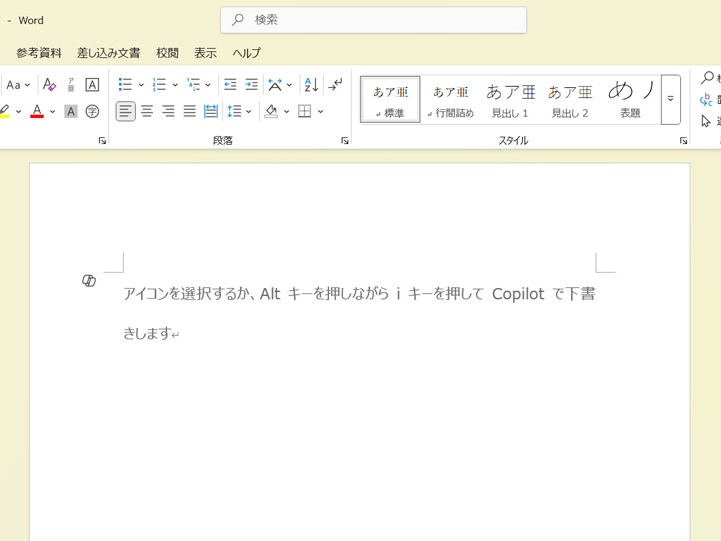Click the Select cursor icon in editing group
This screenshot has width=721, height=541.
tap(706, 121)
